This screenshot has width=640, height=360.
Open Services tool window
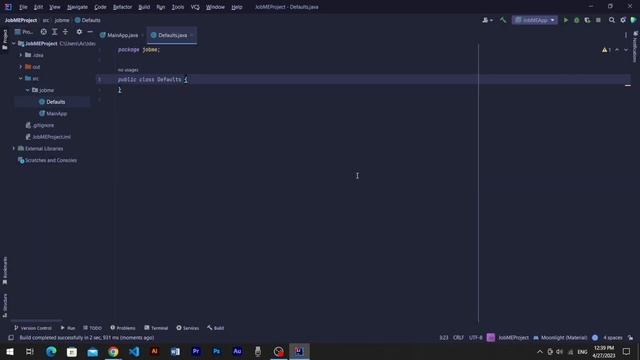(187, 328)
